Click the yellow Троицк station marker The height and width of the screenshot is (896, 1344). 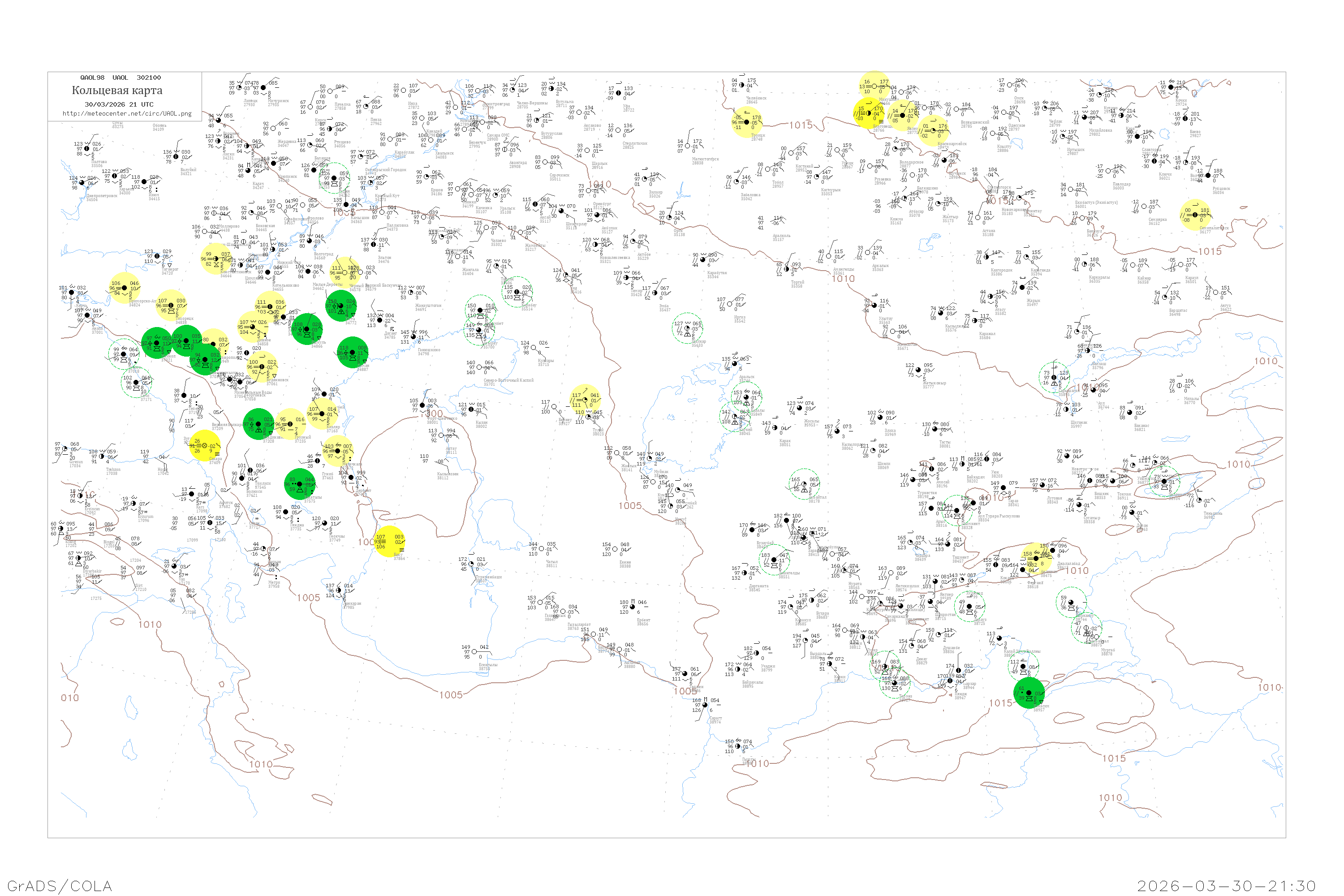[746, 122]
